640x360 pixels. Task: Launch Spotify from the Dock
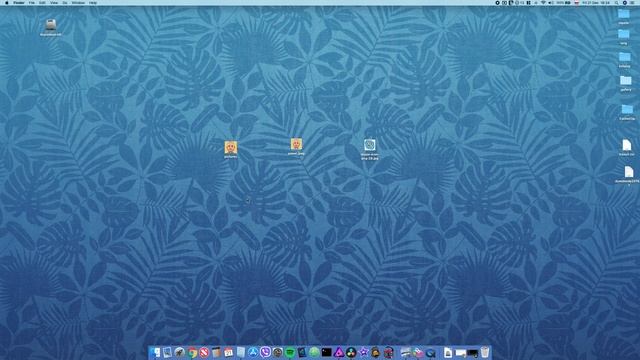click(290, 352)
